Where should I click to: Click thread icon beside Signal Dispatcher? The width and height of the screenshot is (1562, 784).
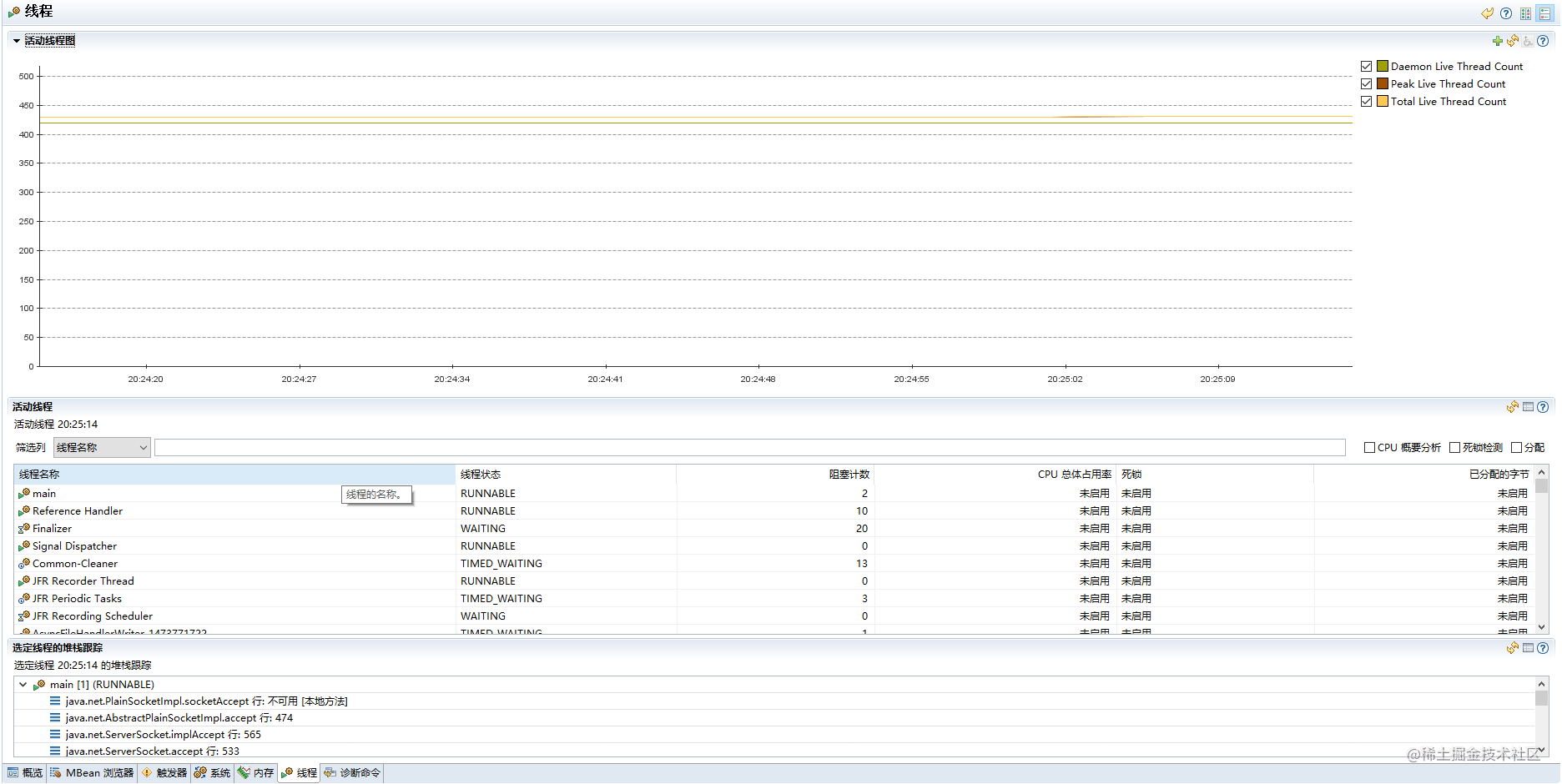pos(24,546)
